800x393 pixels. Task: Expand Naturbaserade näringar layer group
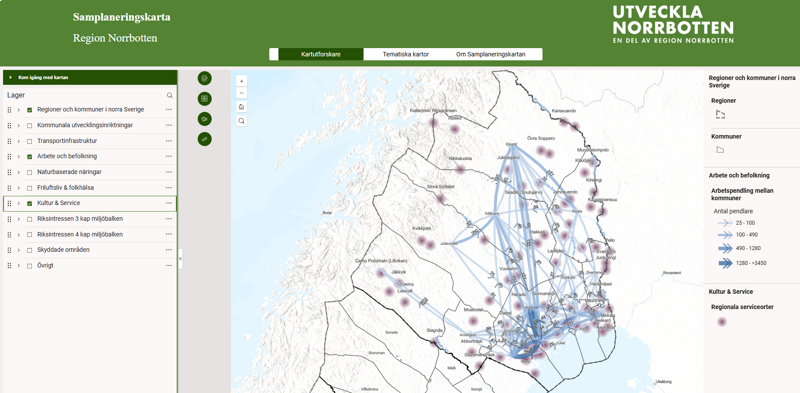tap(19, 172)
